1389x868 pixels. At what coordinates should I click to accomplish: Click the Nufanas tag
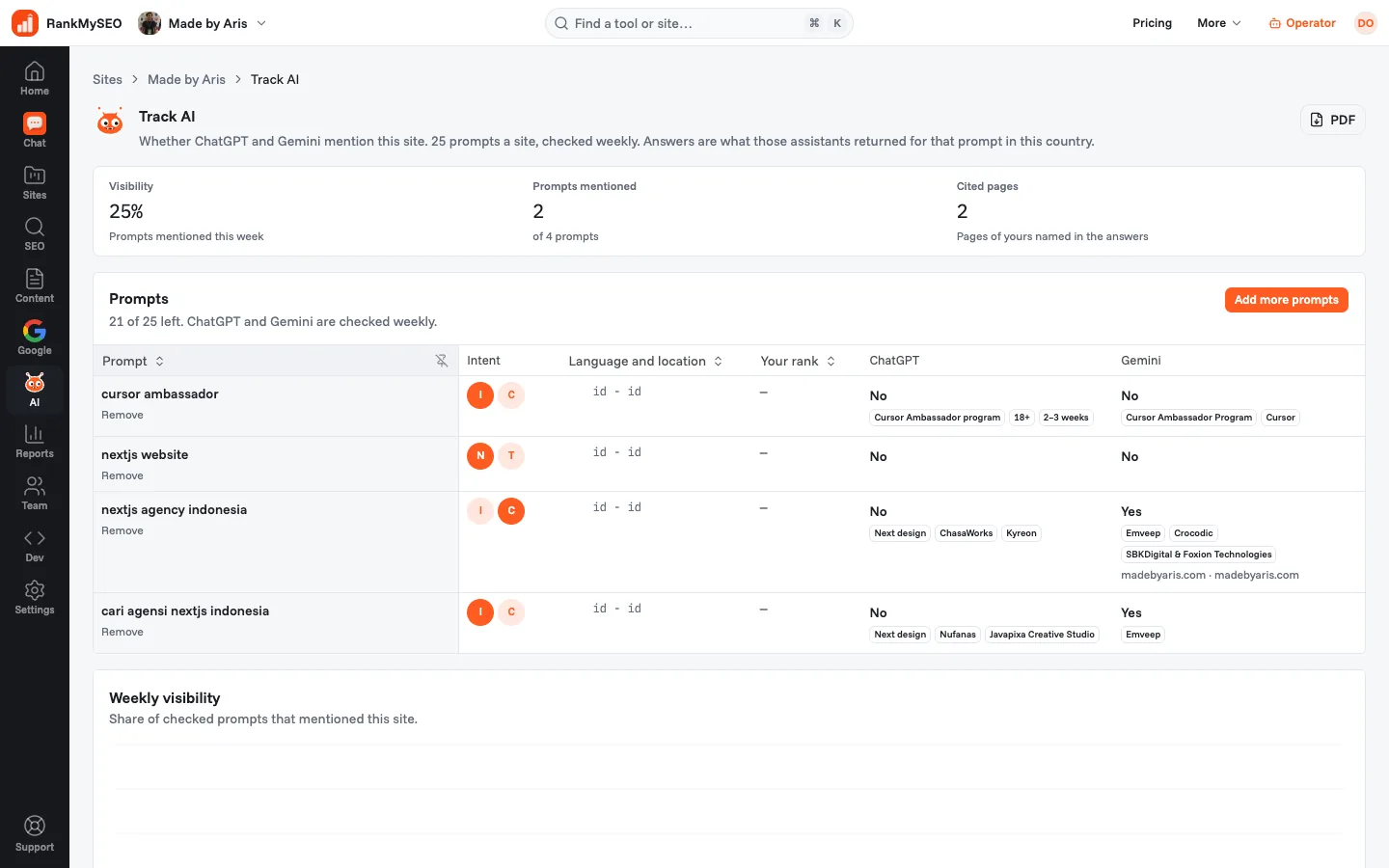958,635
